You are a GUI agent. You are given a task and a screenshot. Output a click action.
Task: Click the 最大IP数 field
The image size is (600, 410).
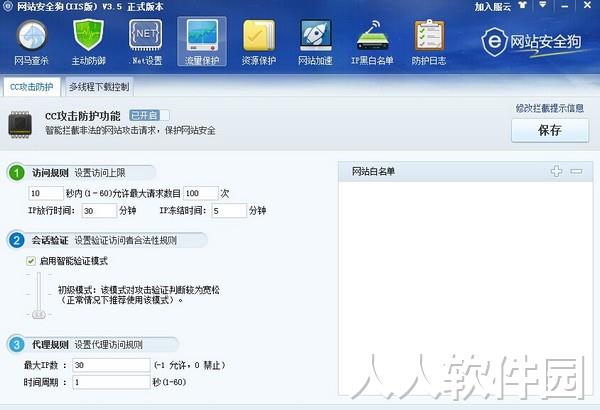tap(111, 365)
